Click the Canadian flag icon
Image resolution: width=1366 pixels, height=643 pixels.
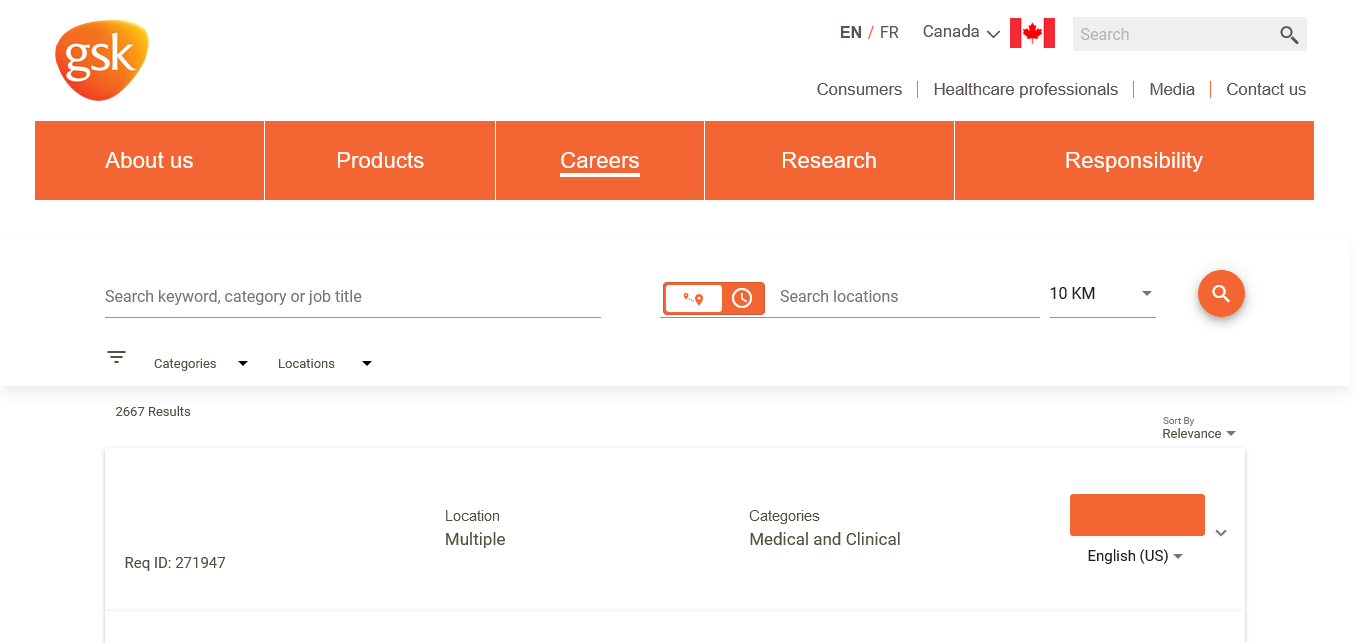pyautogui.click(x=1031, y=33)
